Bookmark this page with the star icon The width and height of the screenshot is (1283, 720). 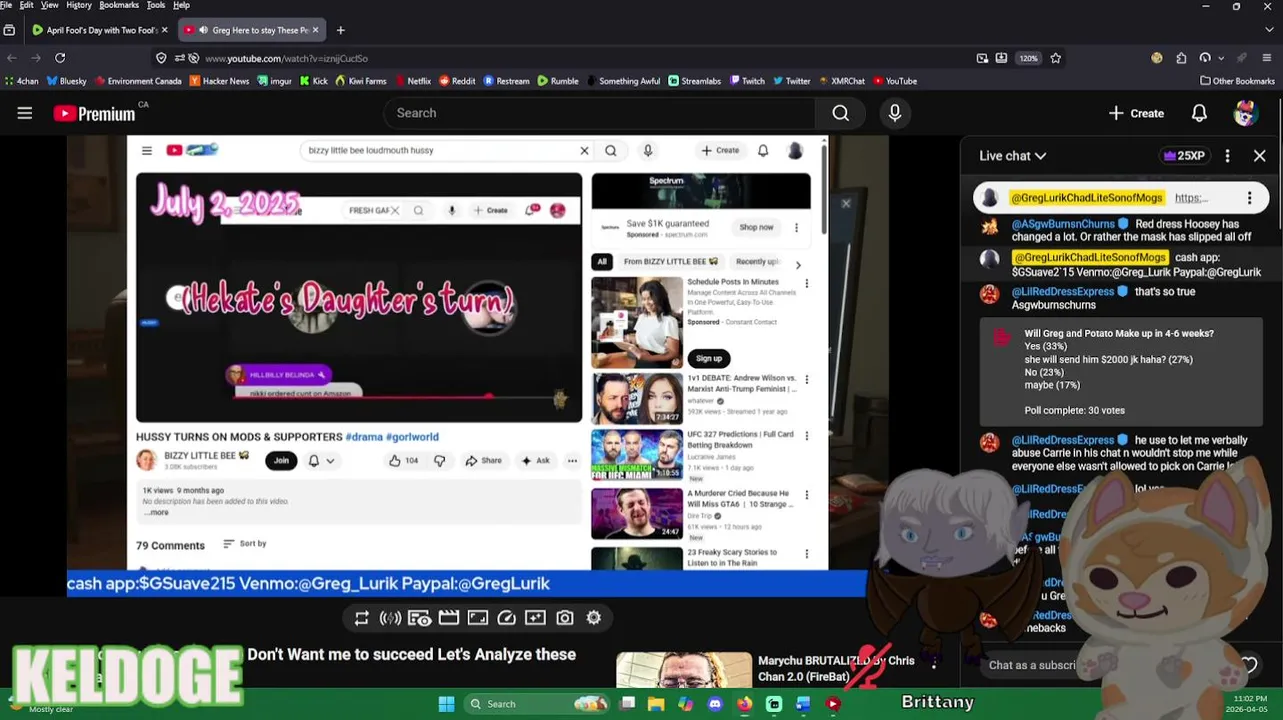(x=1055, y=58)
